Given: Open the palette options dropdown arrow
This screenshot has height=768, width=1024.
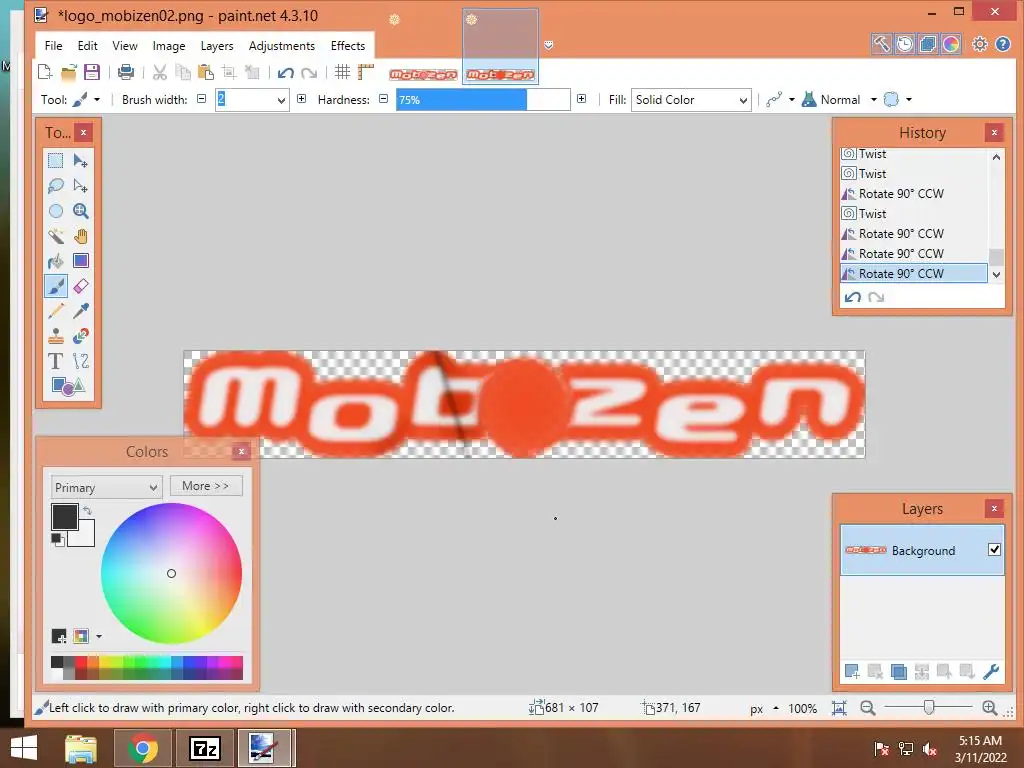Looking at the screenshot, I should point(99,636).
